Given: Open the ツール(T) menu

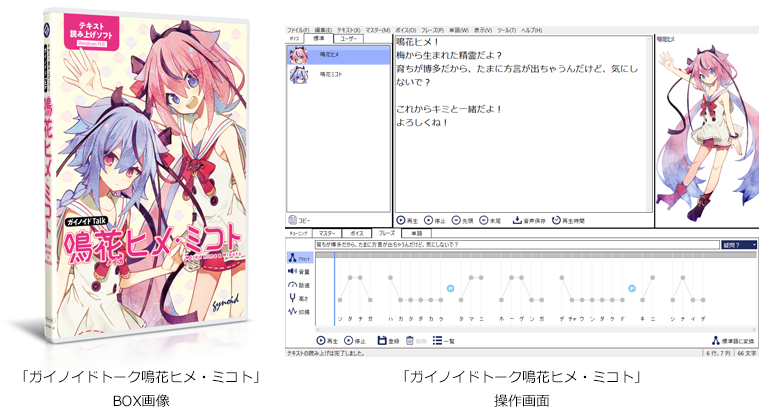Looking at the screenshot, I should click(x=506, y=30).
